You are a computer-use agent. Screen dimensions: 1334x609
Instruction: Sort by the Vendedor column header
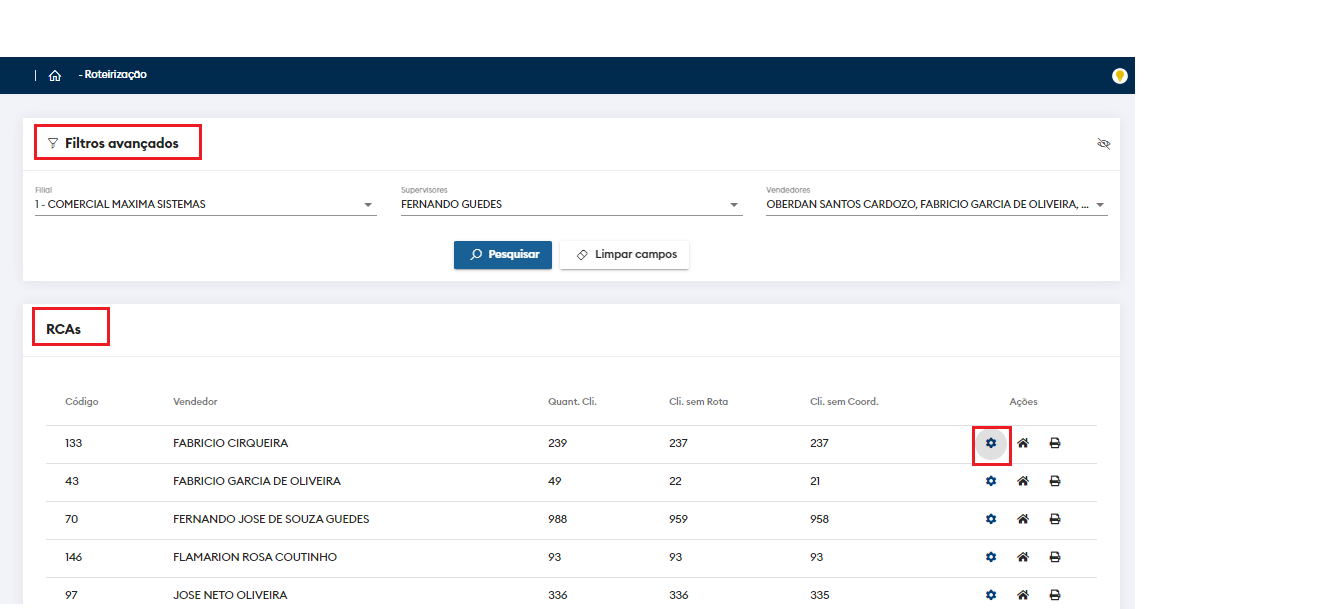195,402
